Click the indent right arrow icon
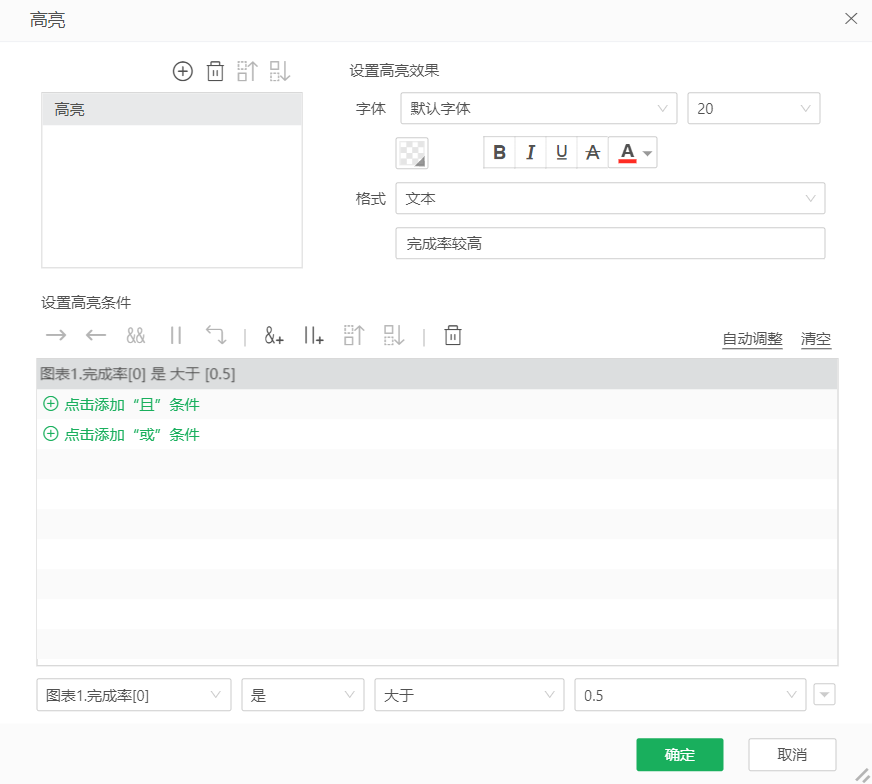The image size is (872, 784). tap(56, 336)
